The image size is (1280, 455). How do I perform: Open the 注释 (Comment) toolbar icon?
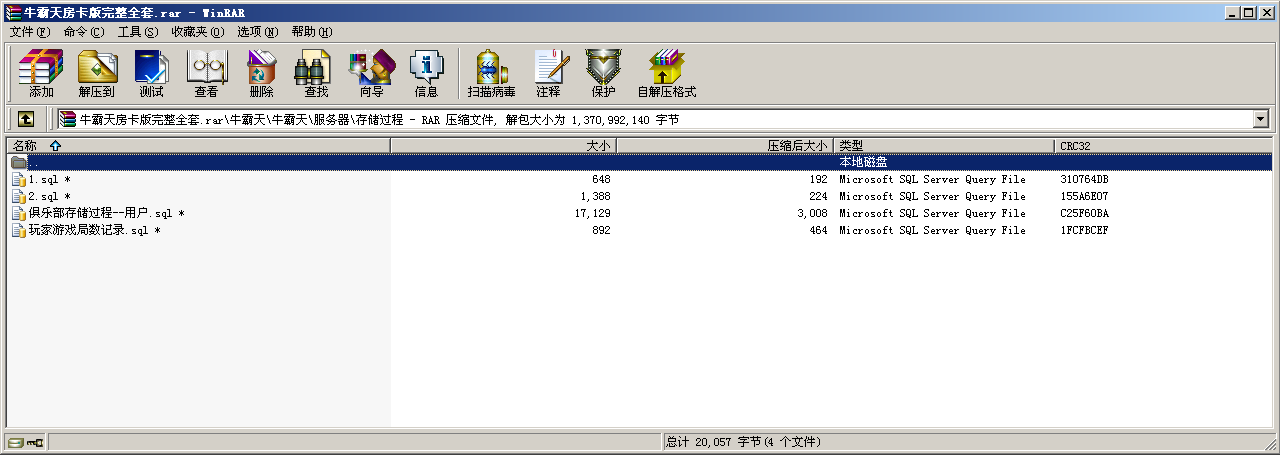[548, 73]
